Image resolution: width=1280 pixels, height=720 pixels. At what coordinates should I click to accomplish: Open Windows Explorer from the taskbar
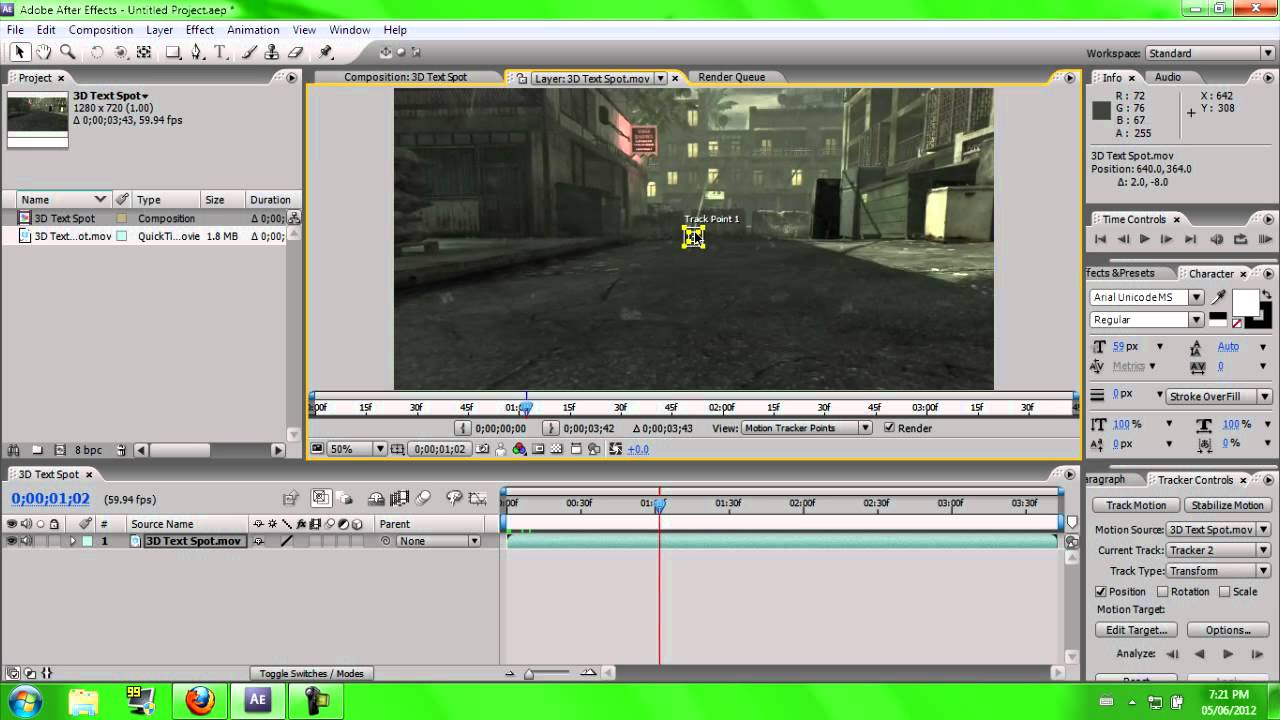click(84, 701)
